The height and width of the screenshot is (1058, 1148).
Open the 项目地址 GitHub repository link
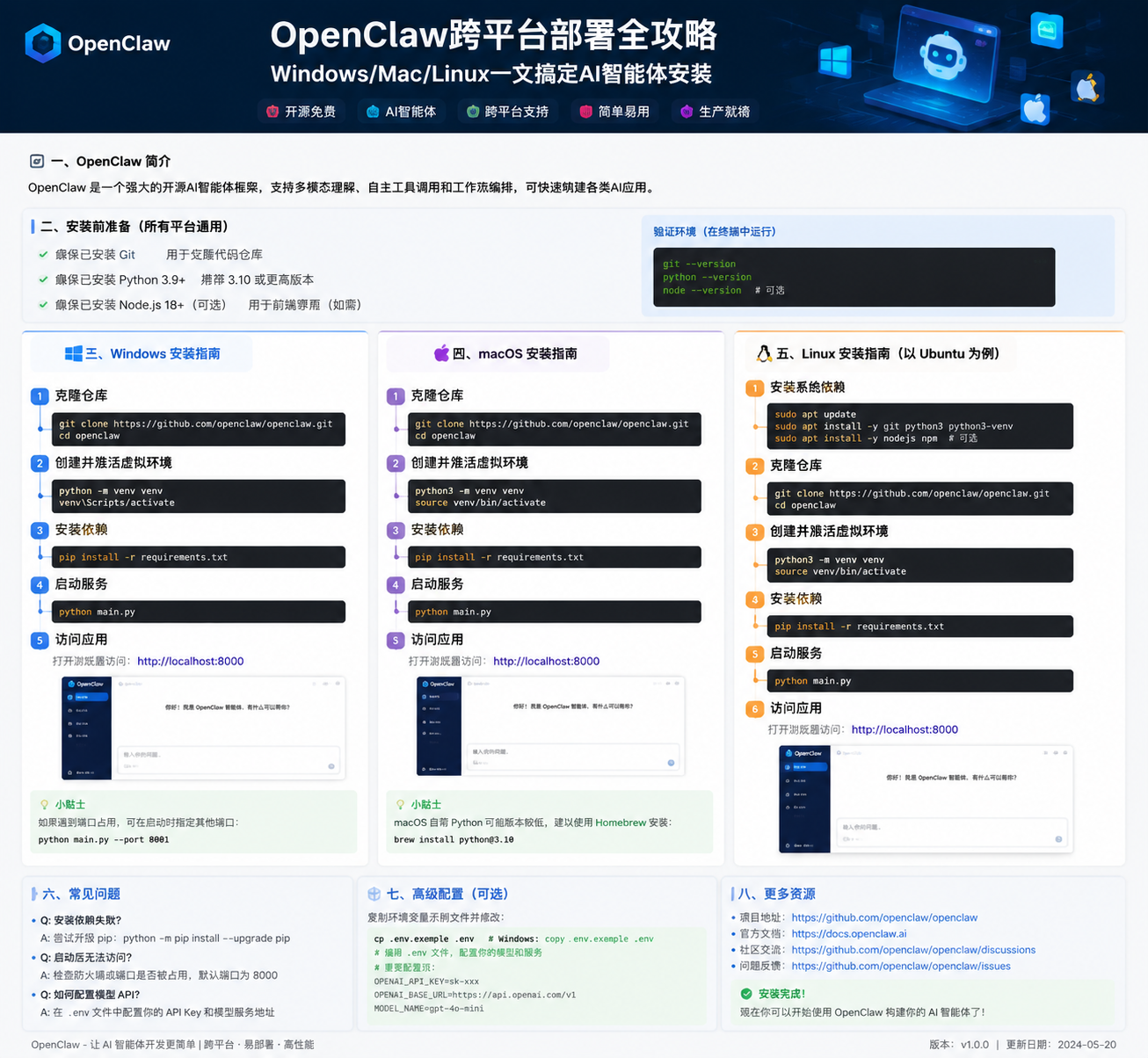(884, 917)
